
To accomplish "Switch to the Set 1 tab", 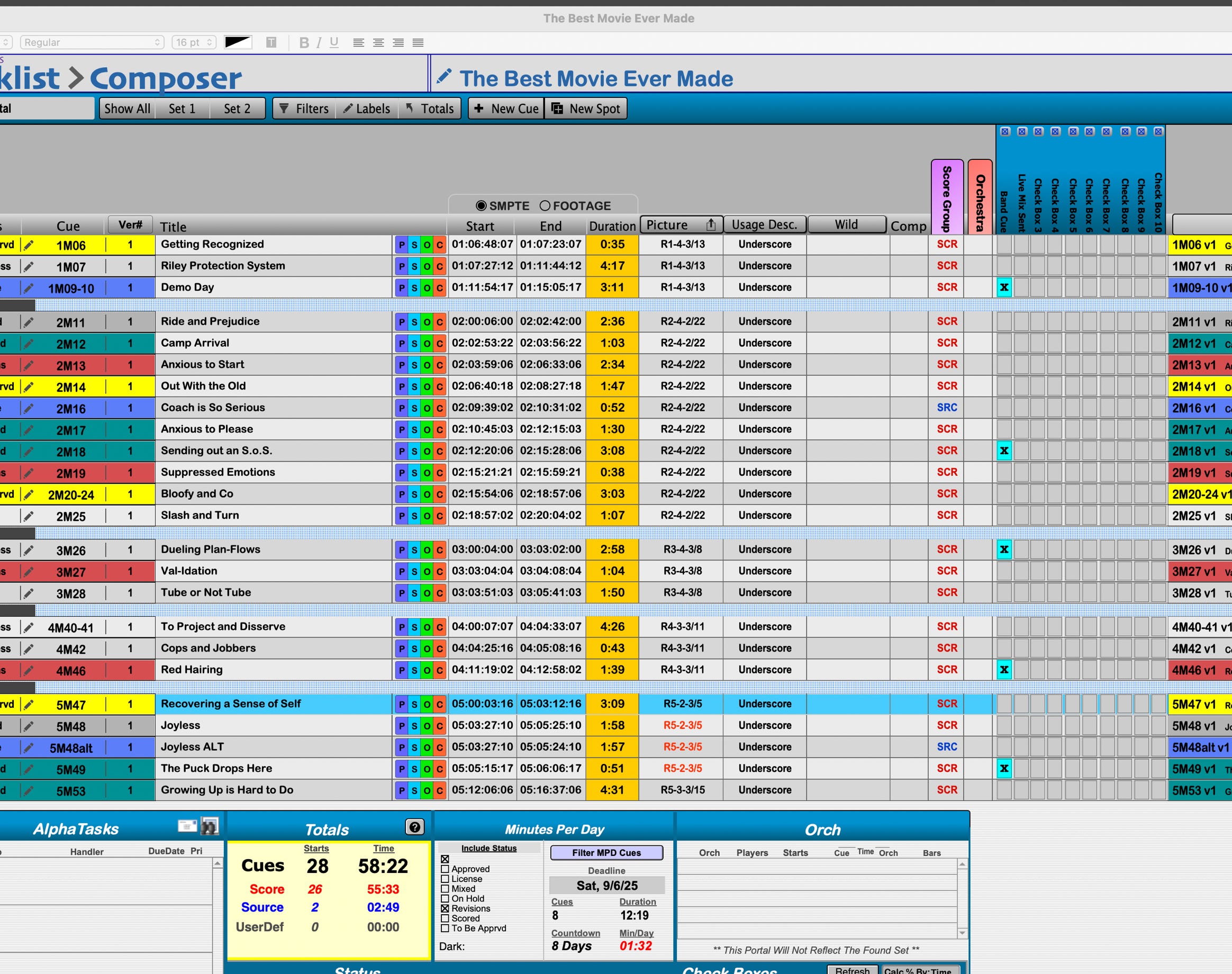I will click(x=182, y=109).
